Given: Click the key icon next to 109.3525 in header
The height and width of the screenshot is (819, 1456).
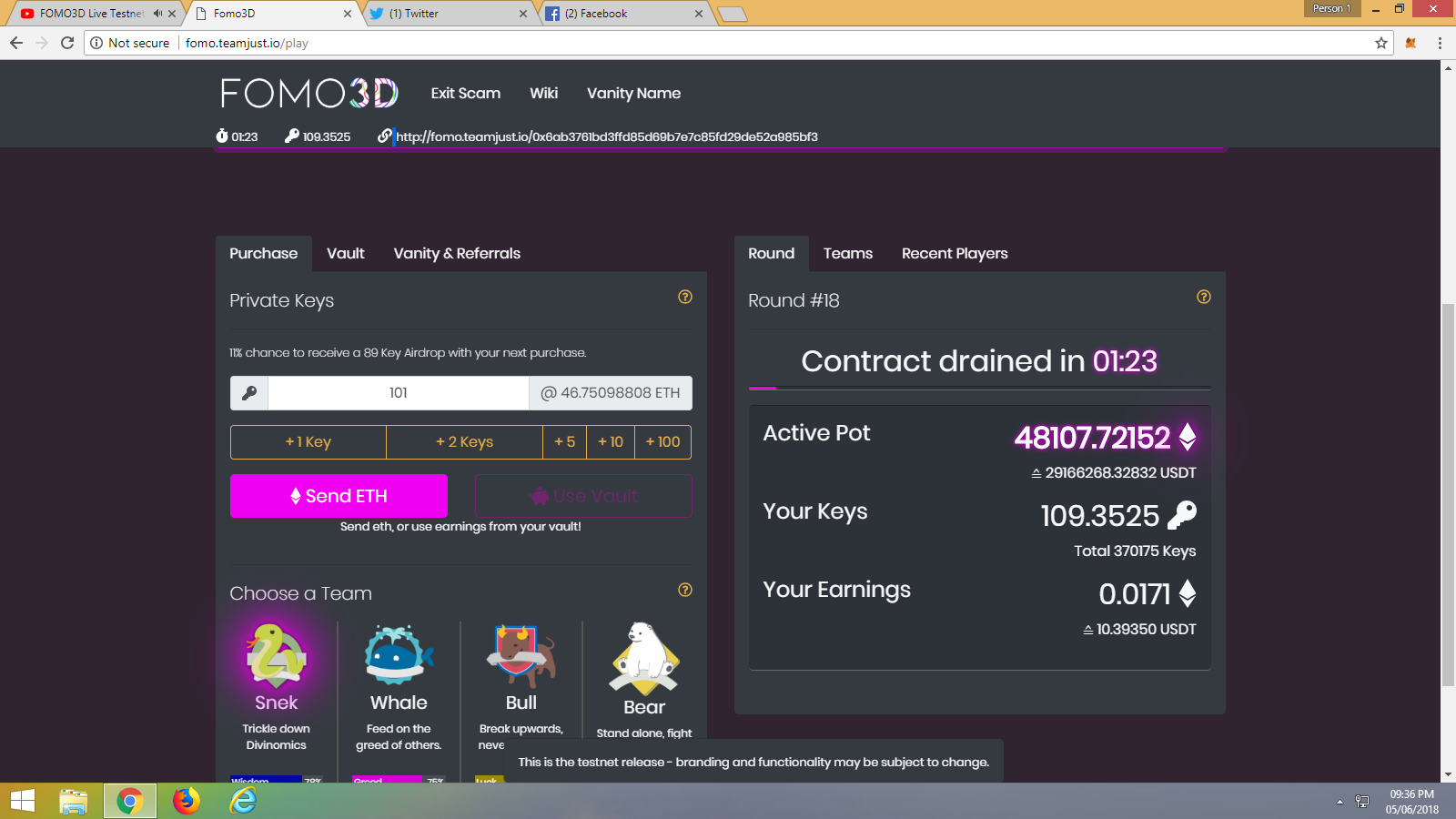Looking at the screenshot, I should (x=292, y=136).
